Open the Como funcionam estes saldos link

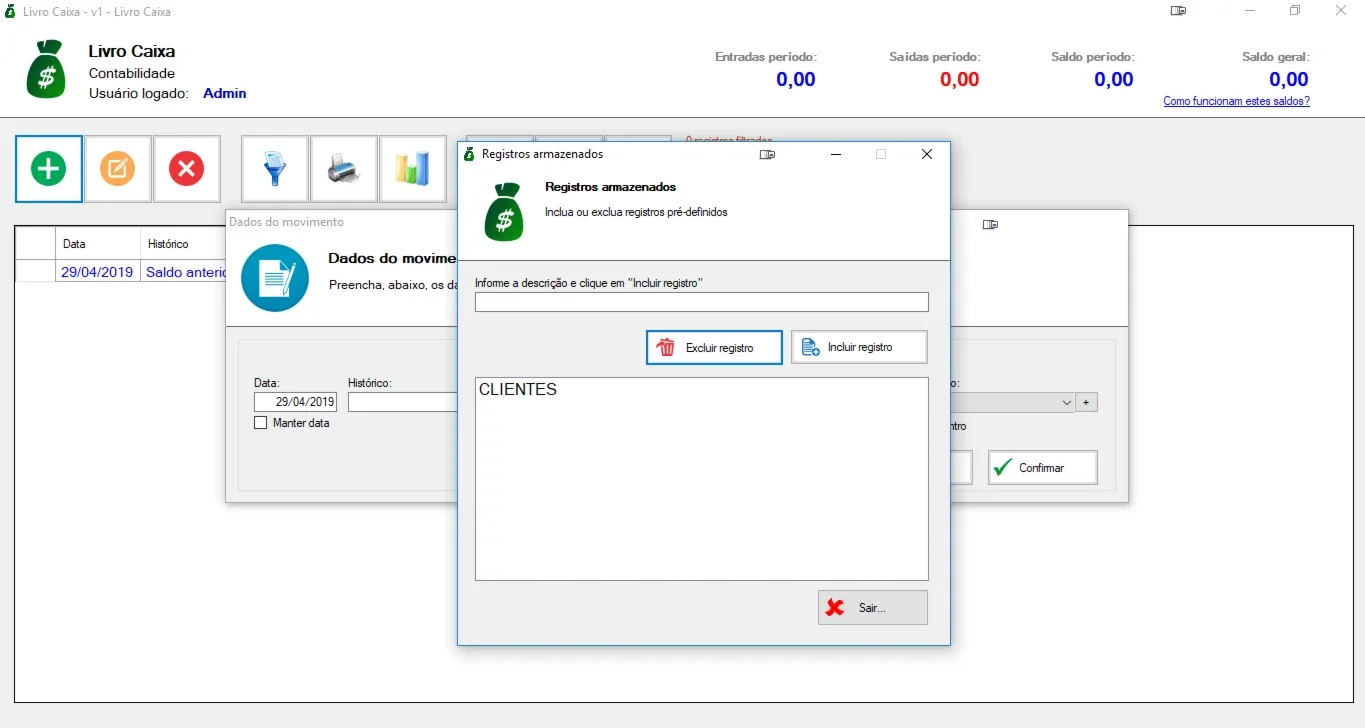[x=1236, y=101]
